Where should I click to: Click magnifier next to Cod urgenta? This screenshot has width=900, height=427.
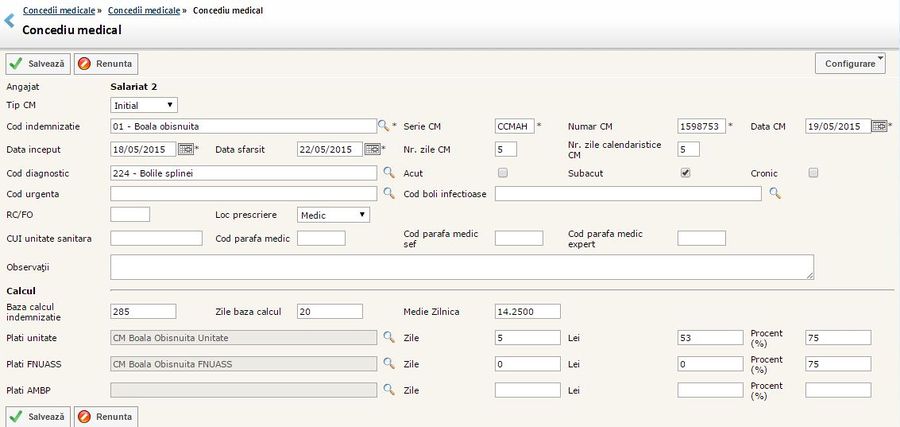[x=389, y=193]
